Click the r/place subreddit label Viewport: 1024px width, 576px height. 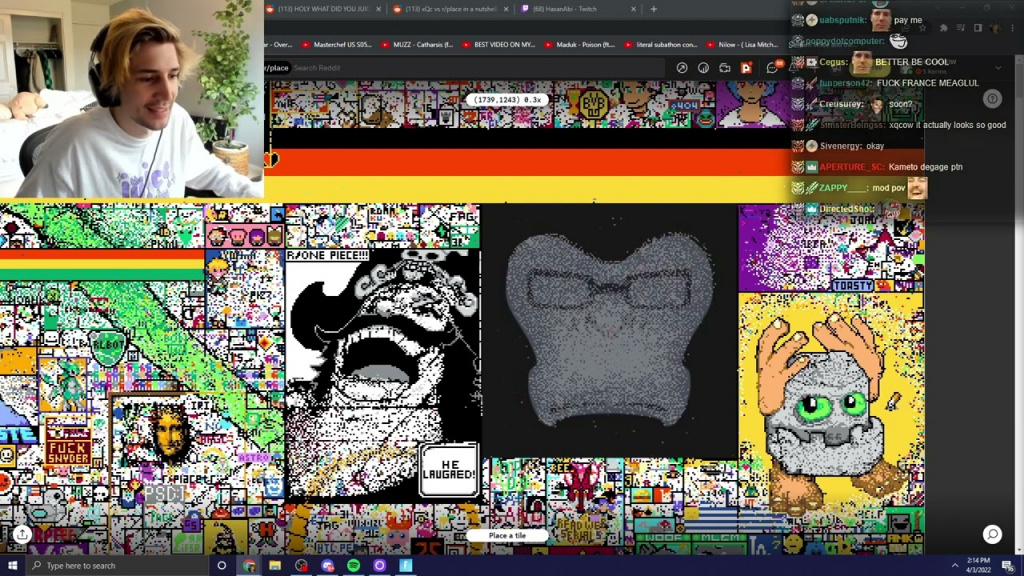point(276,68)
